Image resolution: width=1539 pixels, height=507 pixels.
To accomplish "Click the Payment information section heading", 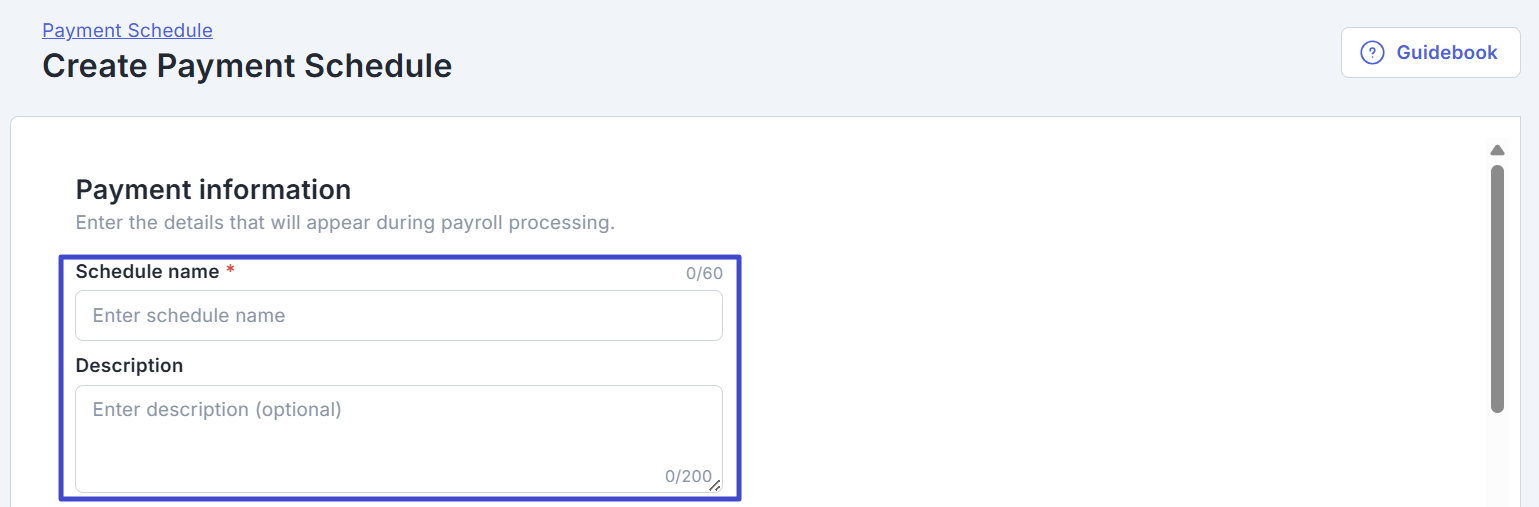I will (213, 189).
